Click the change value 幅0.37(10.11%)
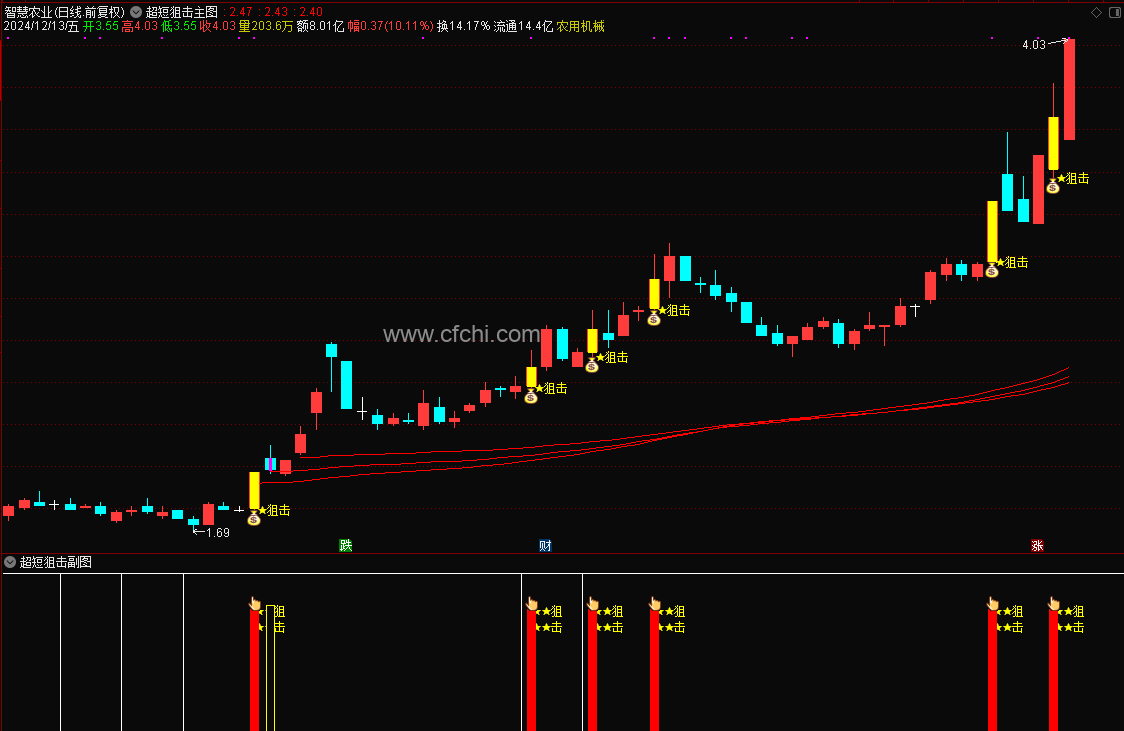Screen dimensions: 1124x731 click(x=391, y=27)
